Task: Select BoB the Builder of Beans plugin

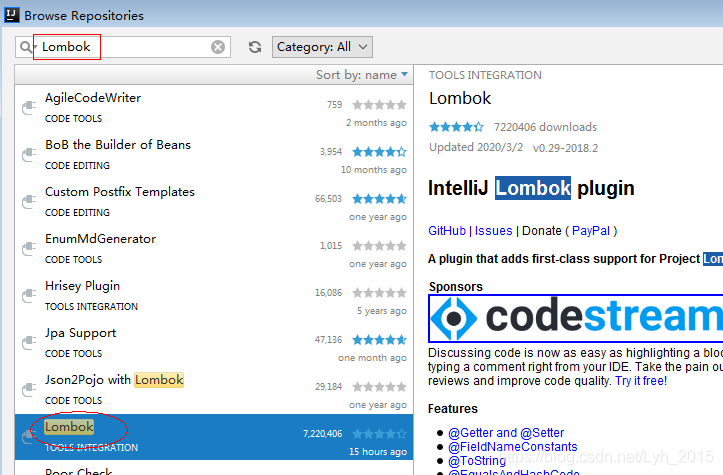Action: [x=214, y=155]
